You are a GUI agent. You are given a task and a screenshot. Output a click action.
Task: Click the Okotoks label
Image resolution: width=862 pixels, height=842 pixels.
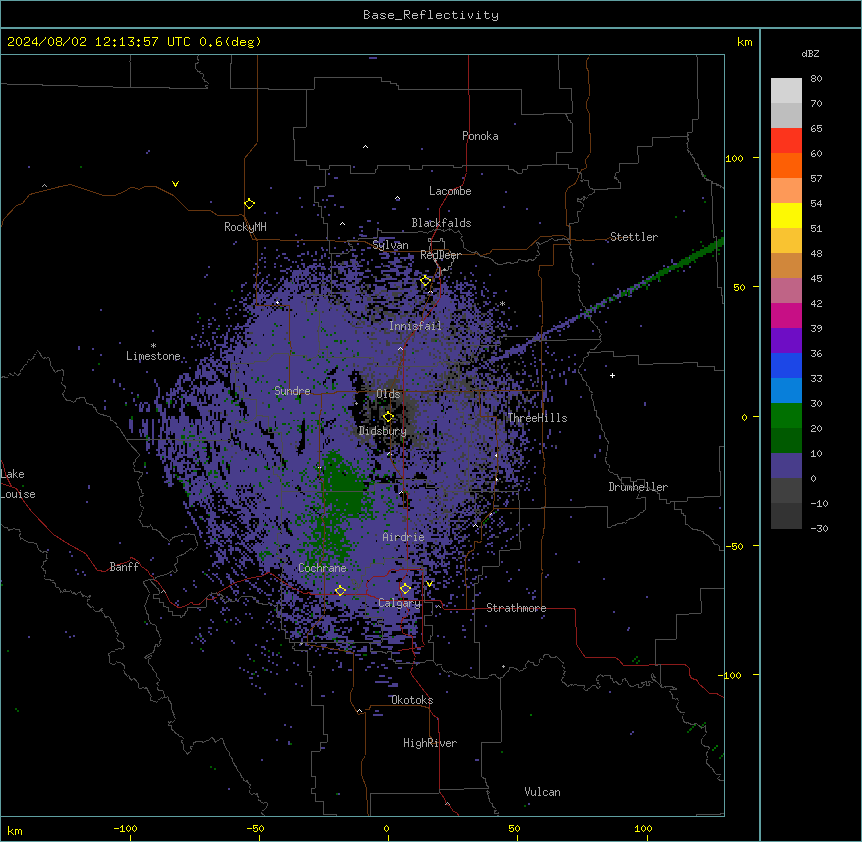(x=412, y=700)
